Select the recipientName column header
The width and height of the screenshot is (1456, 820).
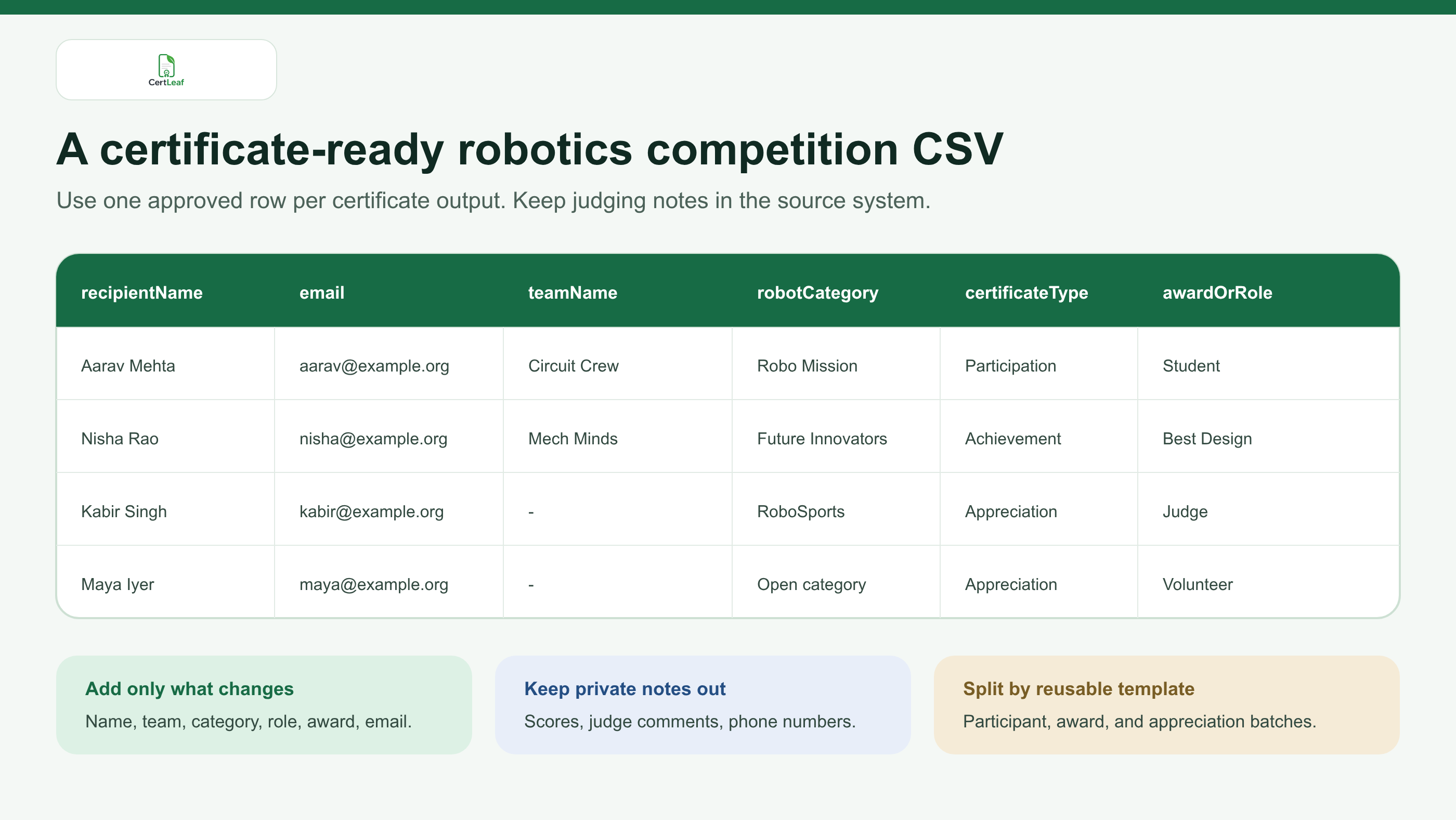point(165,292)
